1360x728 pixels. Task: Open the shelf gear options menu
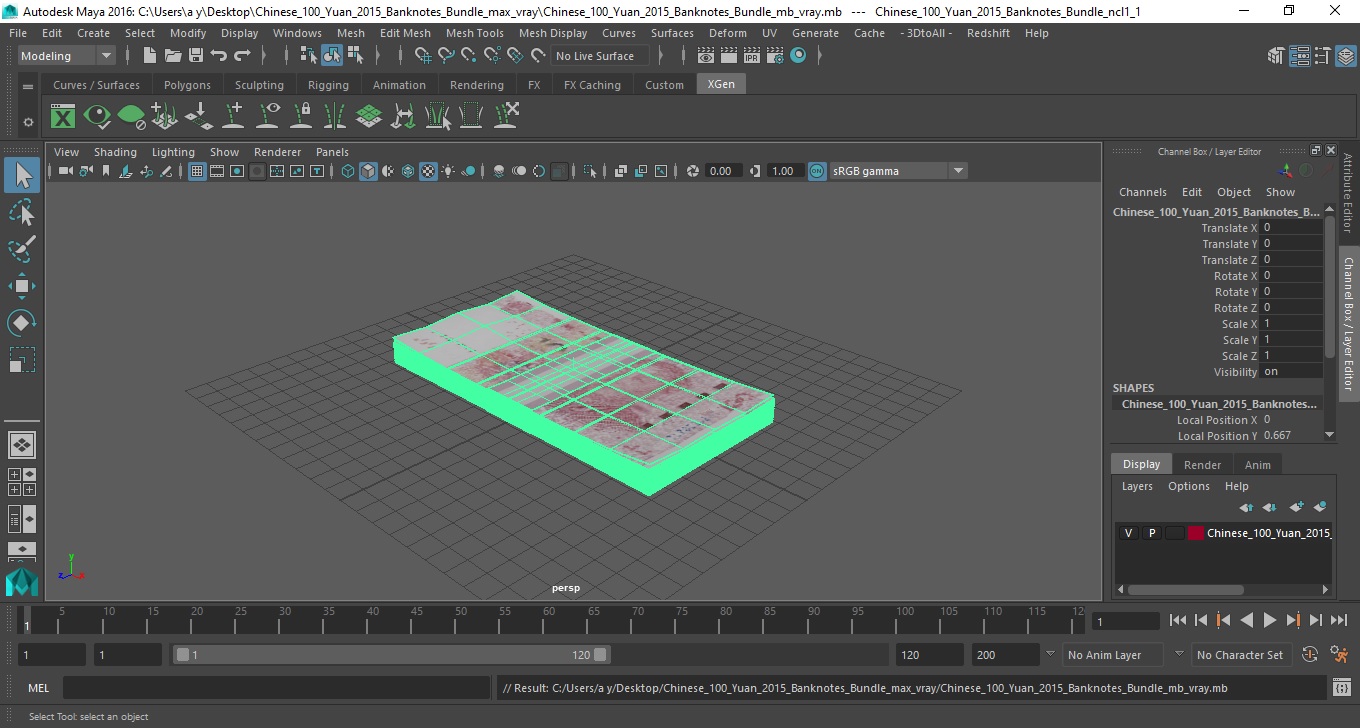coord(28,122)
